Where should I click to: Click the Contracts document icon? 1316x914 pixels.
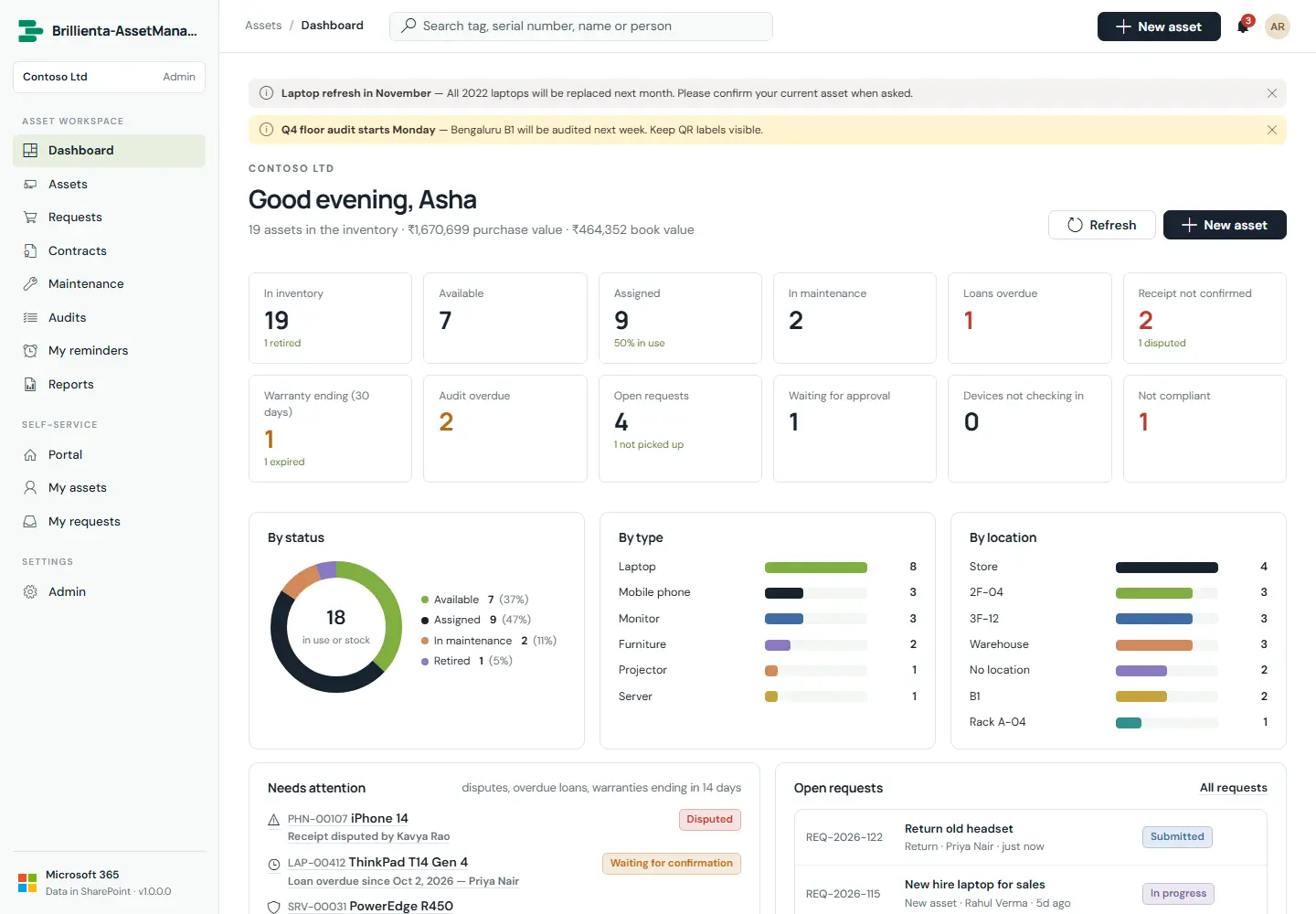click(30, 251)
